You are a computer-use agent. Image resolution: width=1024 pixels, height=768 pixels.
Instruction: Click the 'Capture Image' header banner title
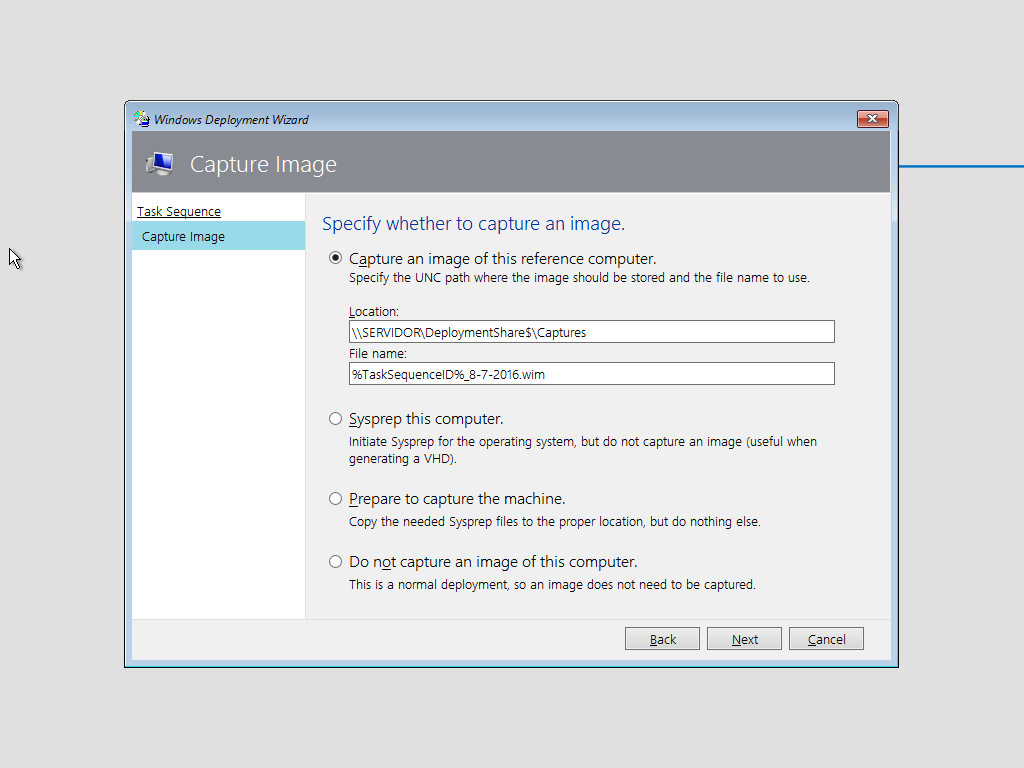pyautogui.click(x=263, y=165)
